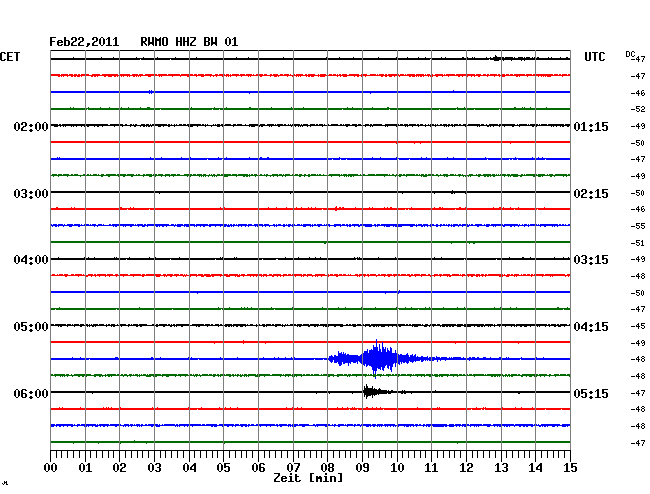This screenshot has width=650, height=494.
Task: Click the -52 DC value
Action: (x=638, y=109)
